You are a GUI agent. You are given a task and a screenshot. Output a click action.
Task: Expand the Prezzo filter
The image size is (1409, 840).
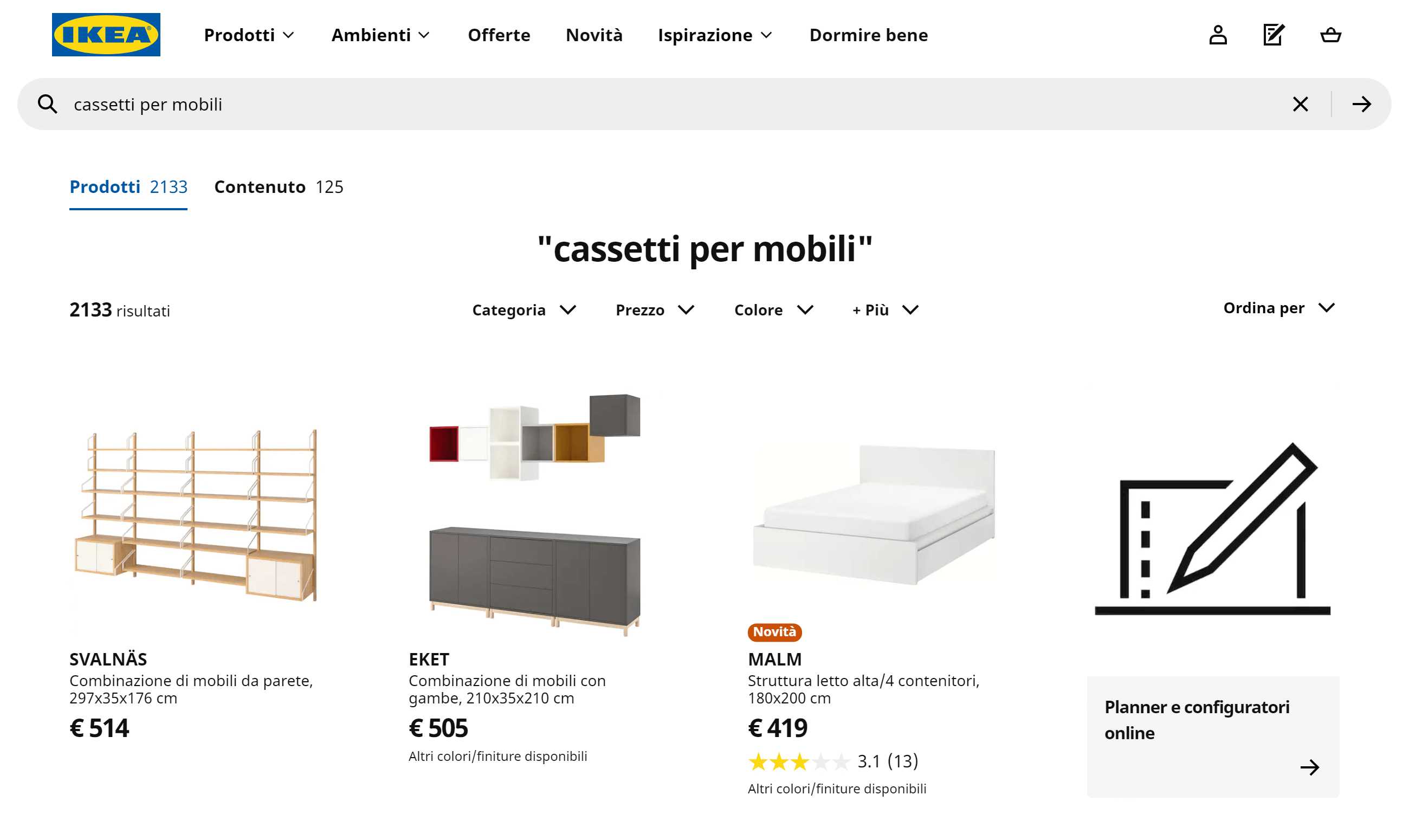(655, 310)
